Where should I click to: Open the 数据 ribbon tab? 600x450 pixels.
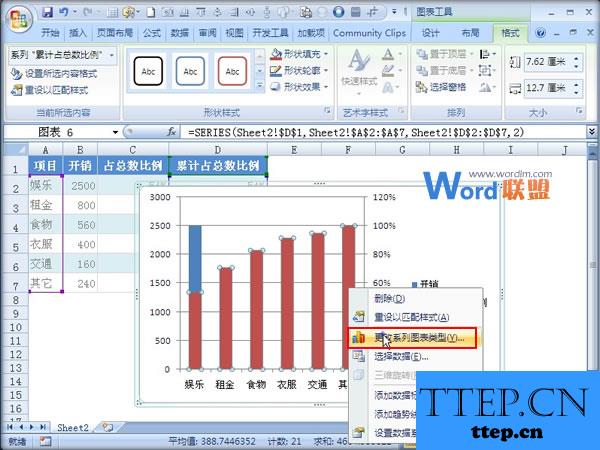pos(180,33)
